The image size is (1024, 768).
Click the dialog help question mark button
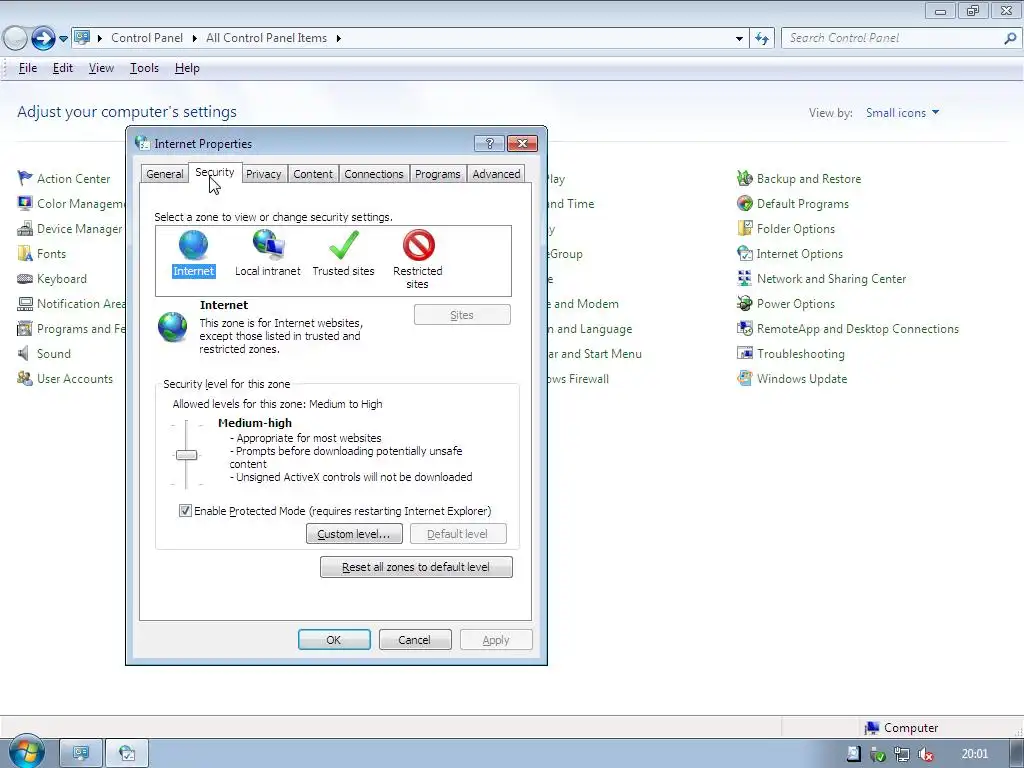pos(490,143)
